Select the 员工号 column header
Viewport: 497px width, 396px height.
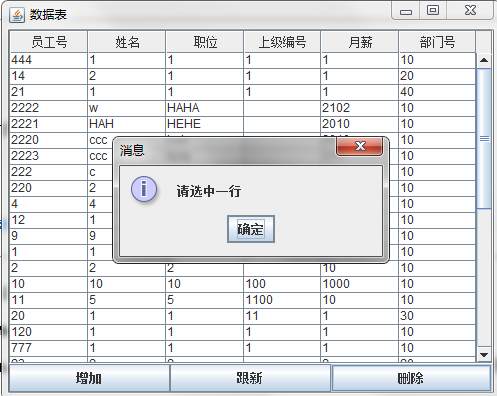pyautogui.click(x=49, y=42)
